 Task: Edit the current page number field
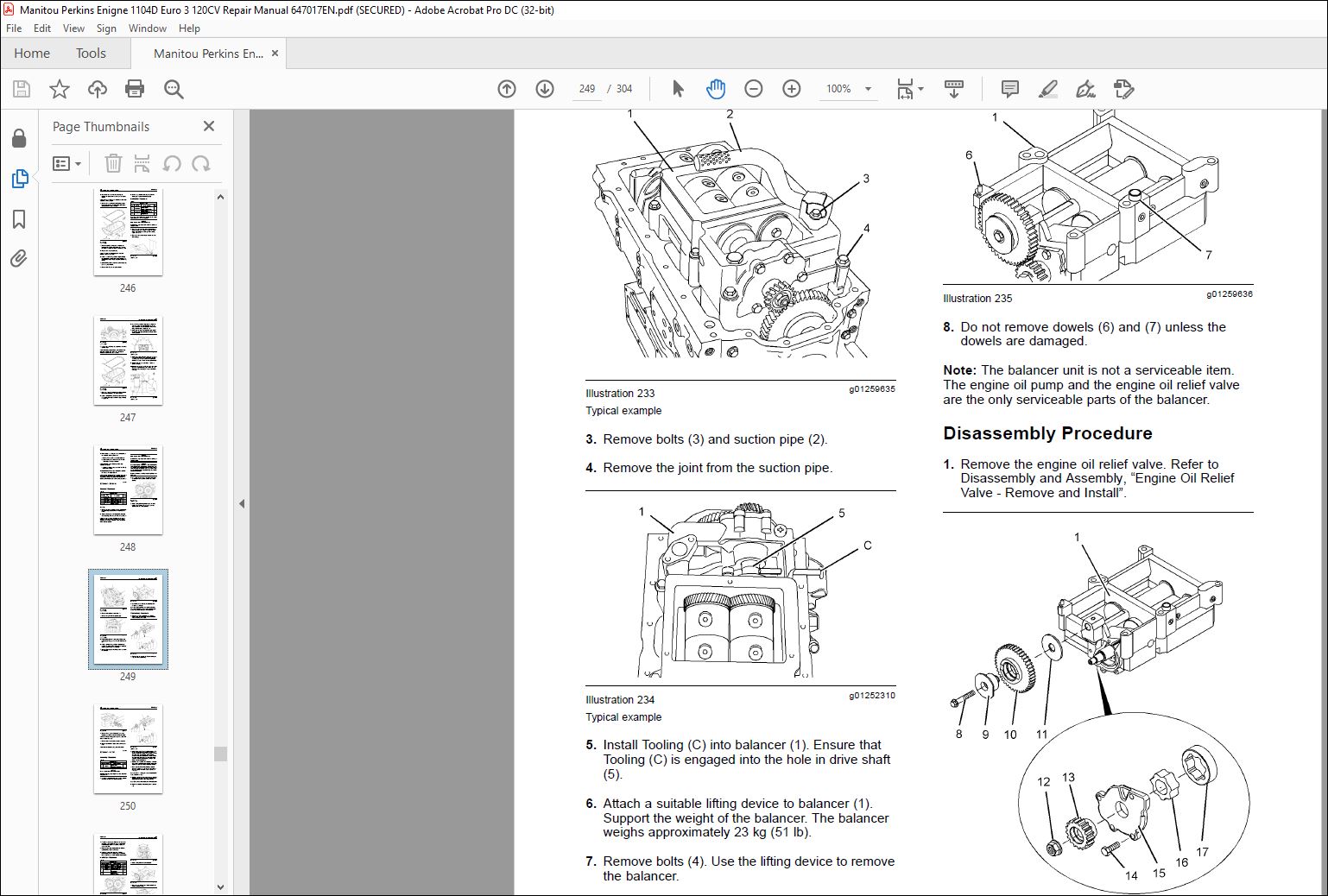(587, 89)
